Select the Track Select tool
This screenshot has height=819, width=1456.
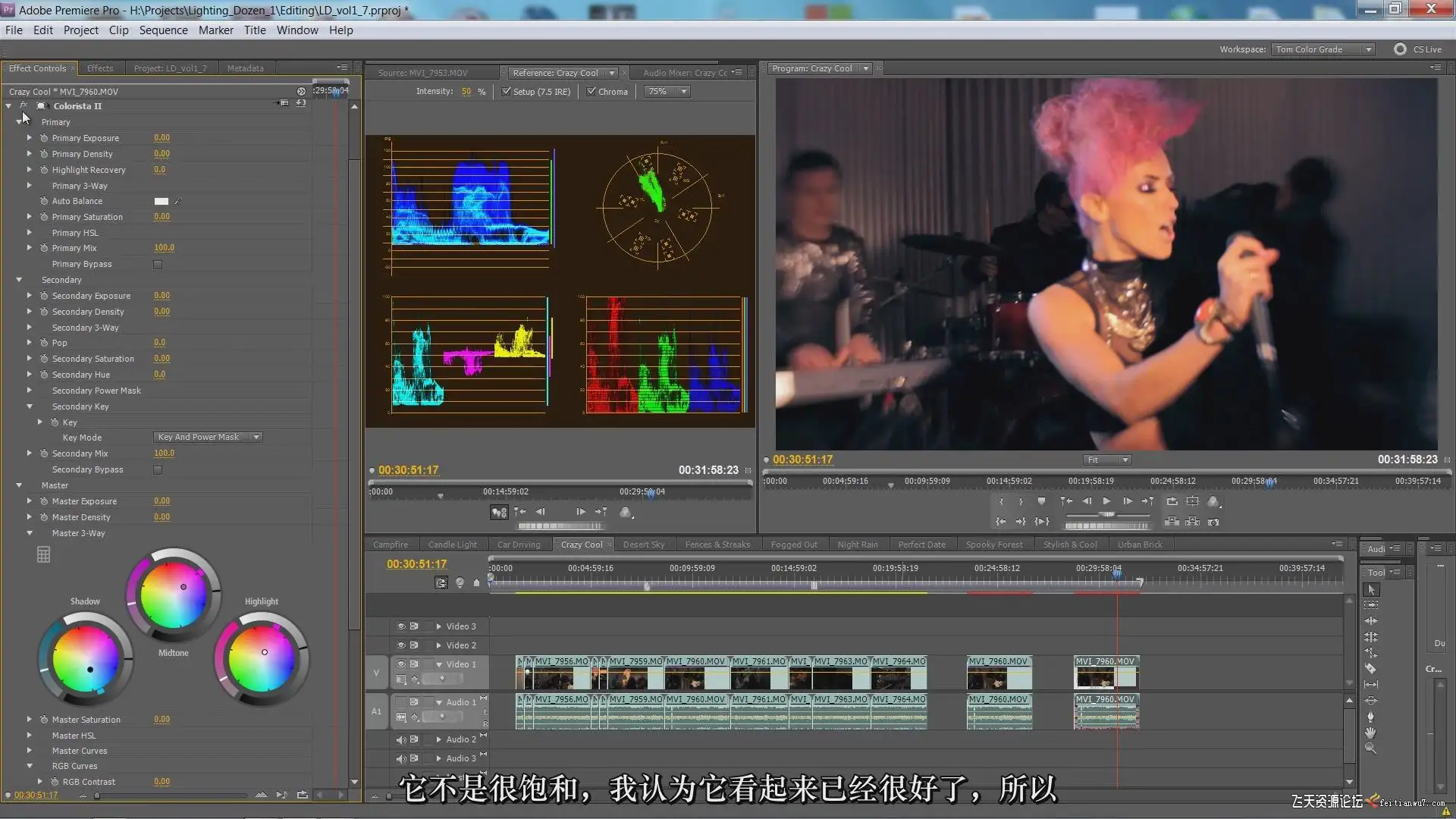[1371, 605]
